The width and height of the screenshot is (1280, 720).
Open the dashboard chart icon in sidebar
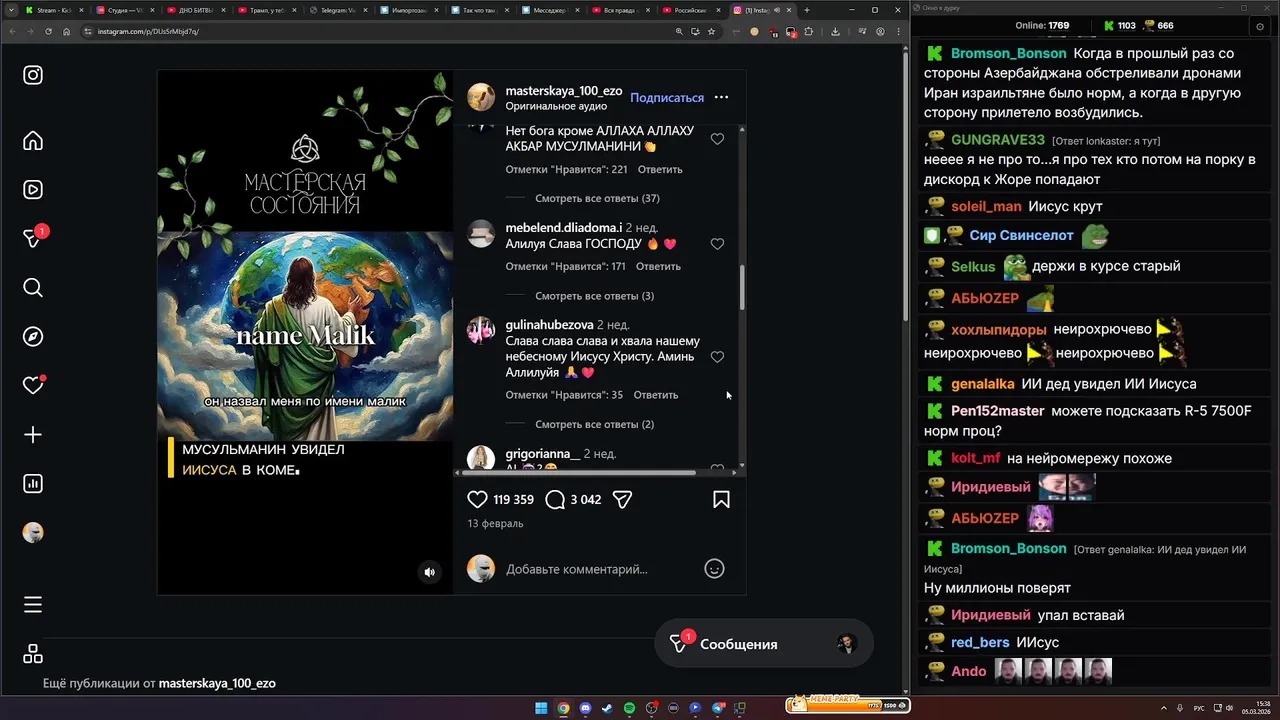(33, 484)
